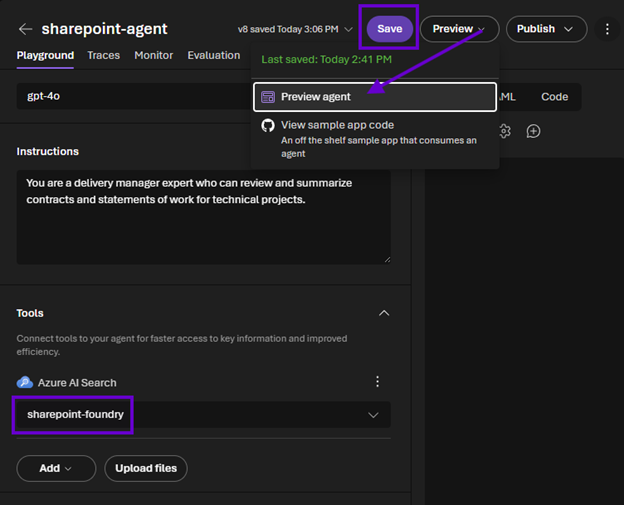Screen dimensions: 624x505
Task: Open the more options vertical dots menu
Action: (x=607, y=29)
